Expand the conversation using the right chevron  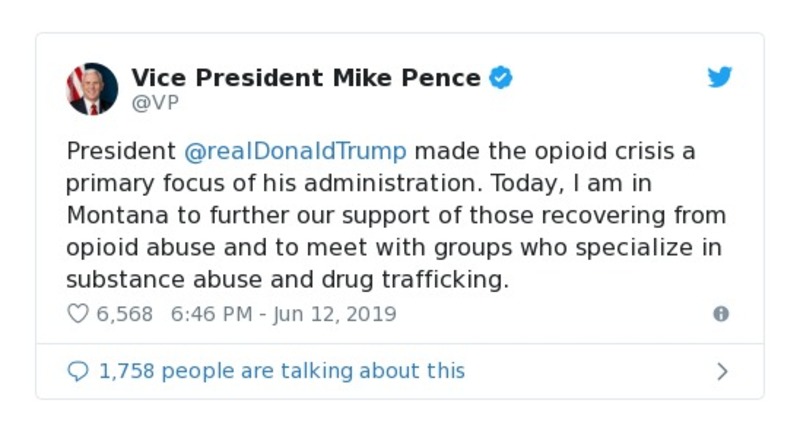(x=722, y=371)
